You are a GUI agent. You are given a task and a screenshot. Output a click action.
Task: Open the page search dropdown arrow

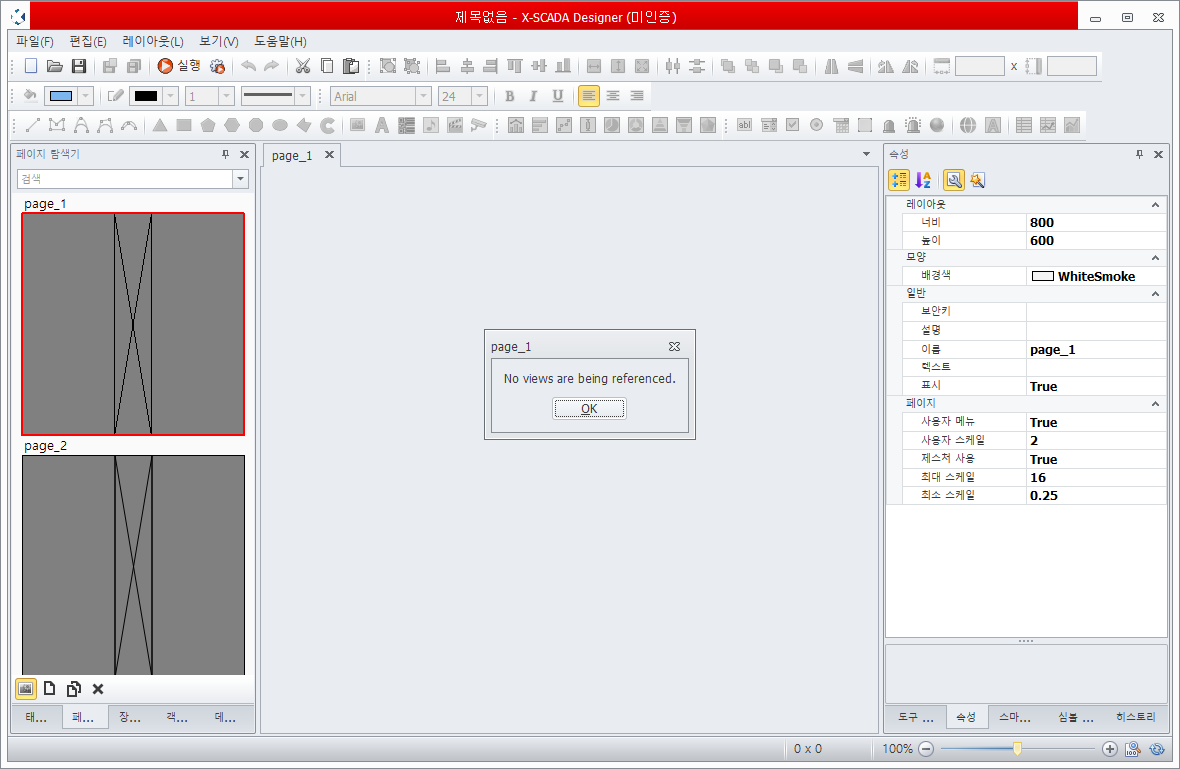point(241,179)
